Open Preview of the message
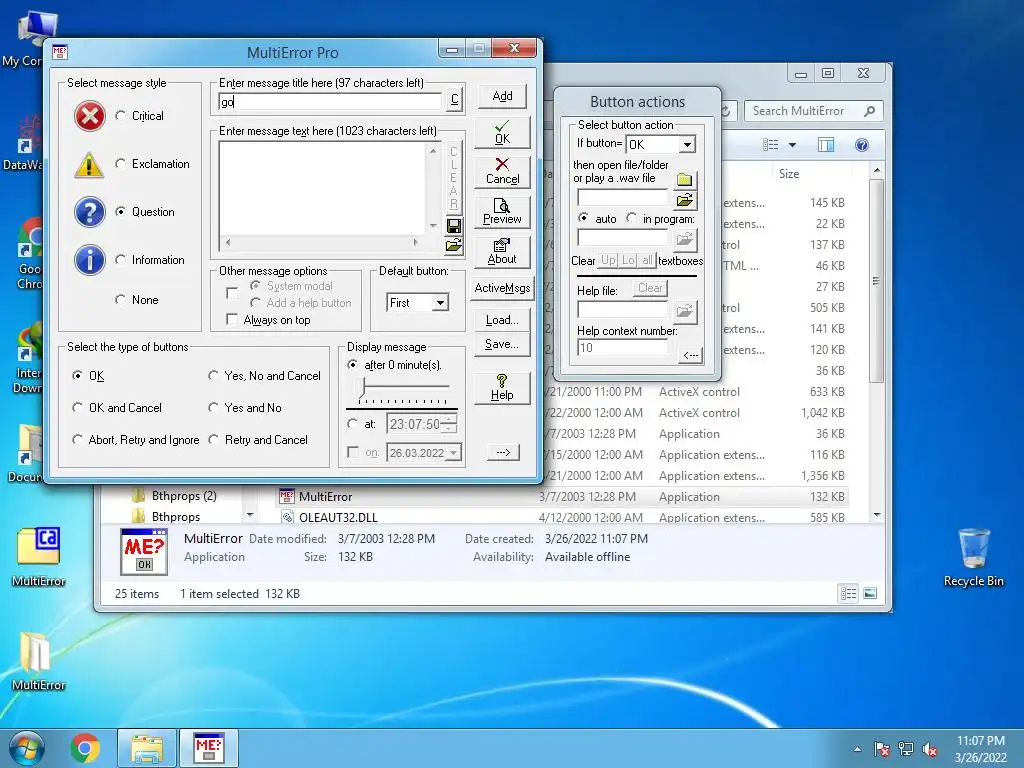The width and height of the screenshot is (1024, 768). pyautogui.click(x=502, y=212)
